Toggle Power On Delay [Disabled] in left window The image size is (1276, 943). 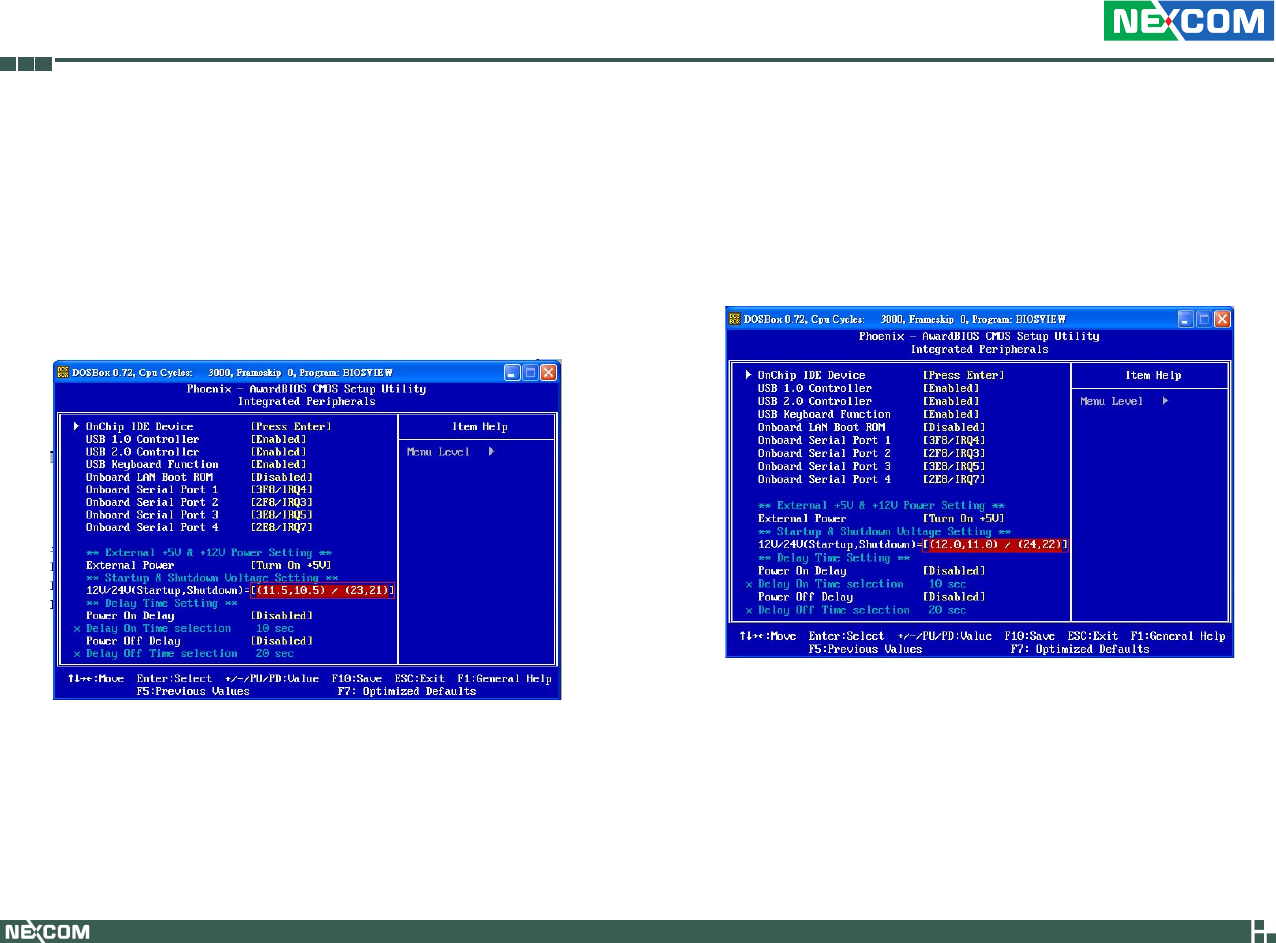point(281,616)
